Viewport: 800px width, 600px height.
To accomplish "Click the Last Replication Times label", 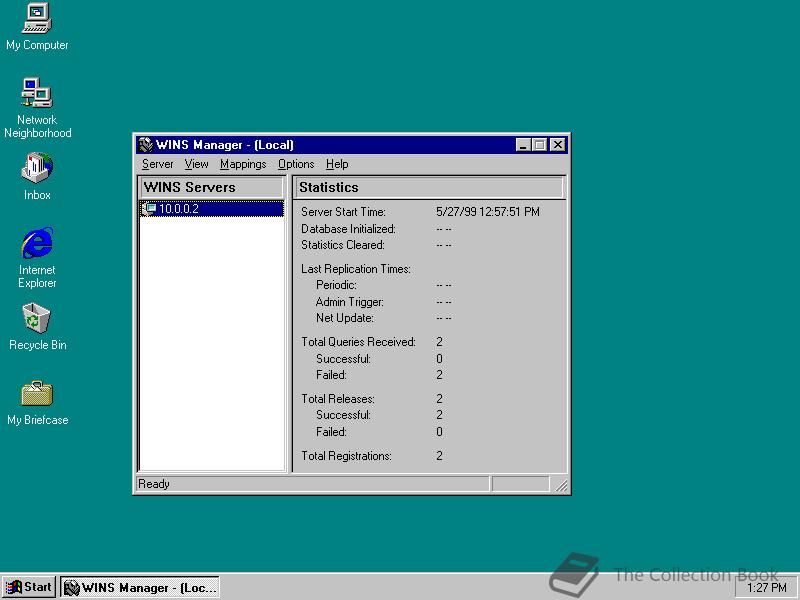I will pos(356,269).
